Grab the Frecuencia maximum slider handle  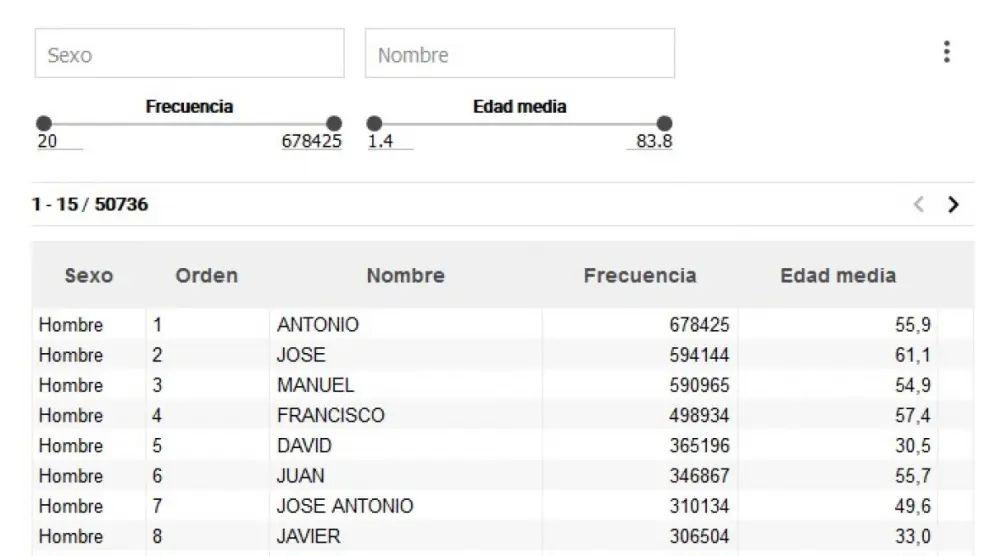pyautogui.click(x=334, y=124)
